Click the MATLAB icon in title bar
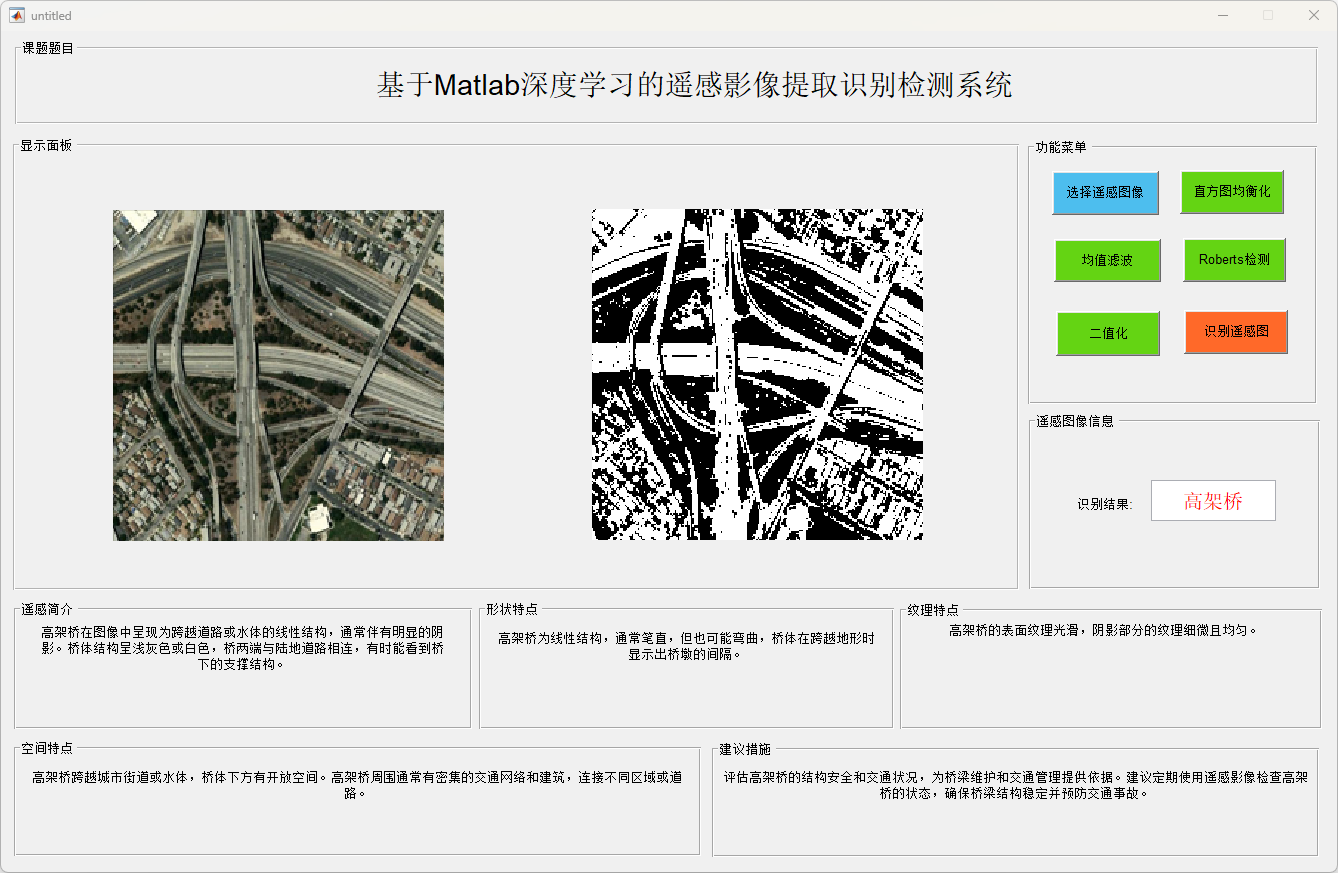This screenshot has width=1338, height=873. pyautogui.click(x=17, y=15)
